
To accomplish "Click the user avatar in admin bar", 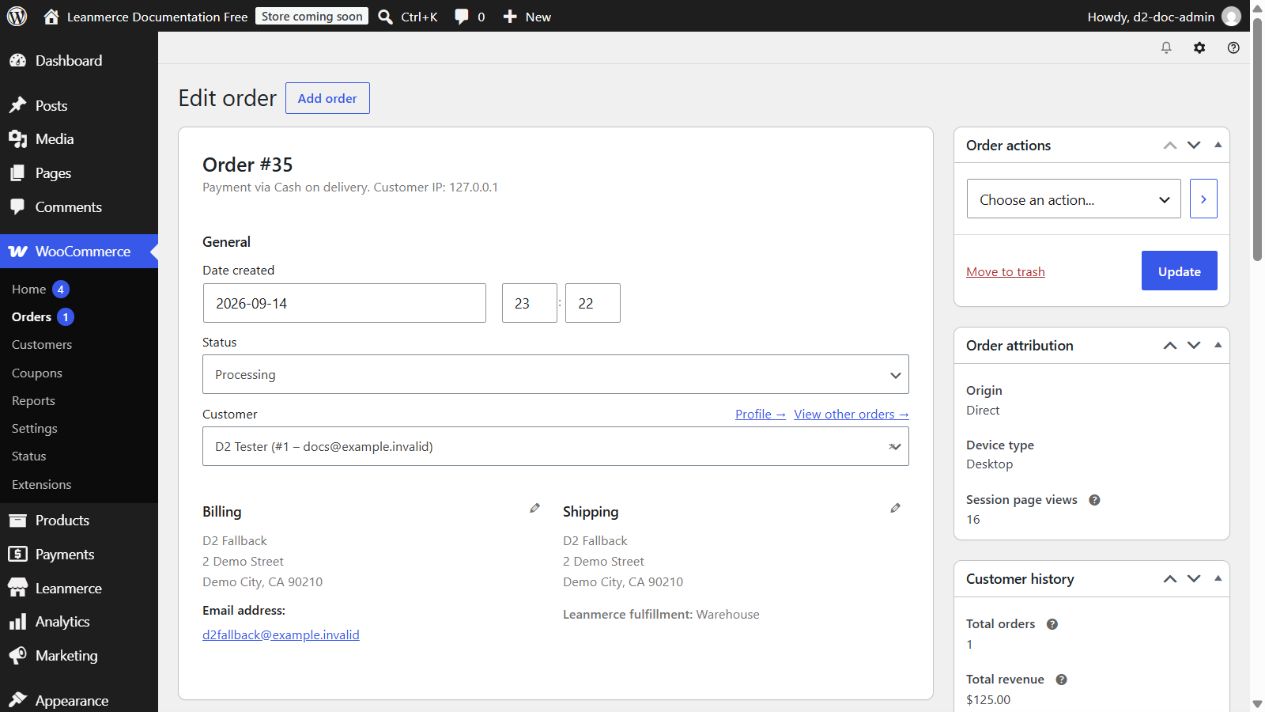I will point(1231,16).
